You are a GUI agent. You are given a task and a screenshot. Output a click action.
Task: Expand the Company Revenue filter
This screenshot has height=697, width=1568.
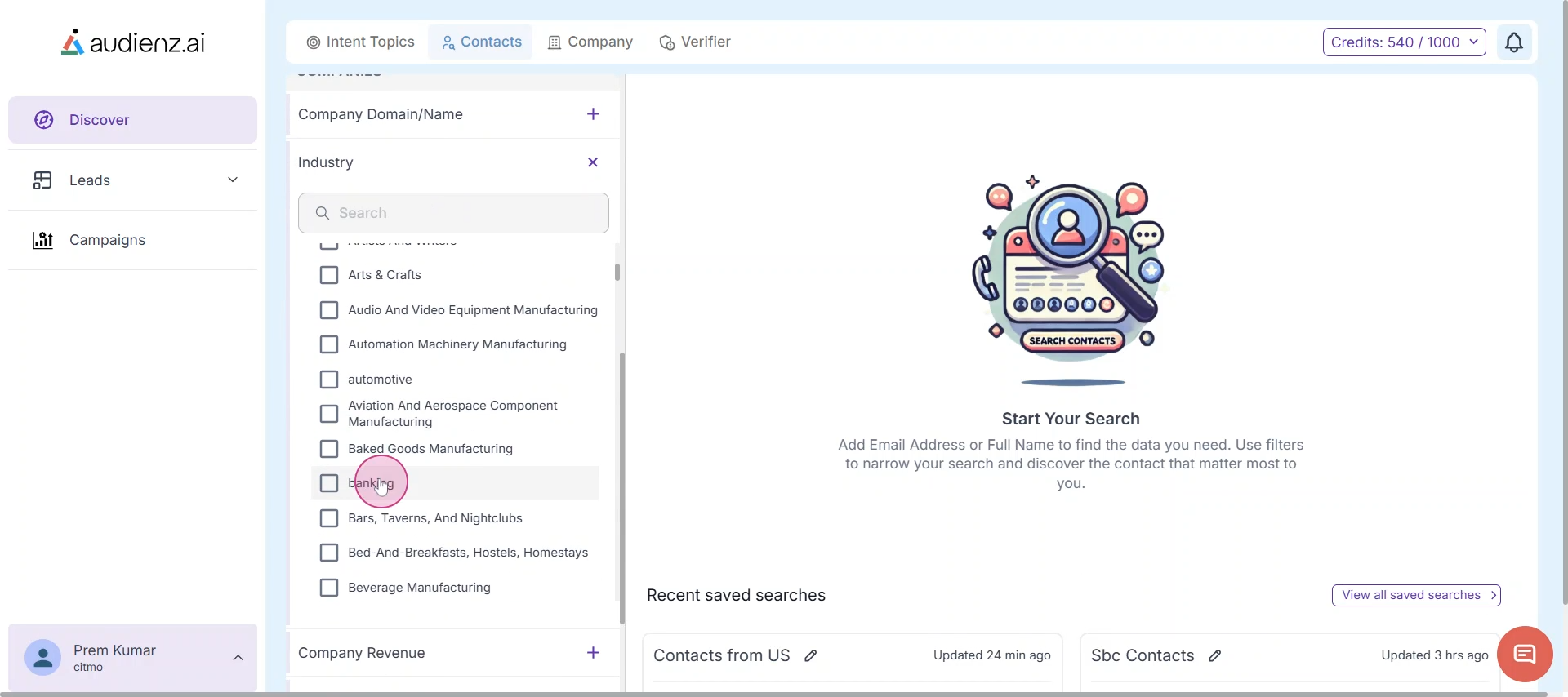pos(593,653)
